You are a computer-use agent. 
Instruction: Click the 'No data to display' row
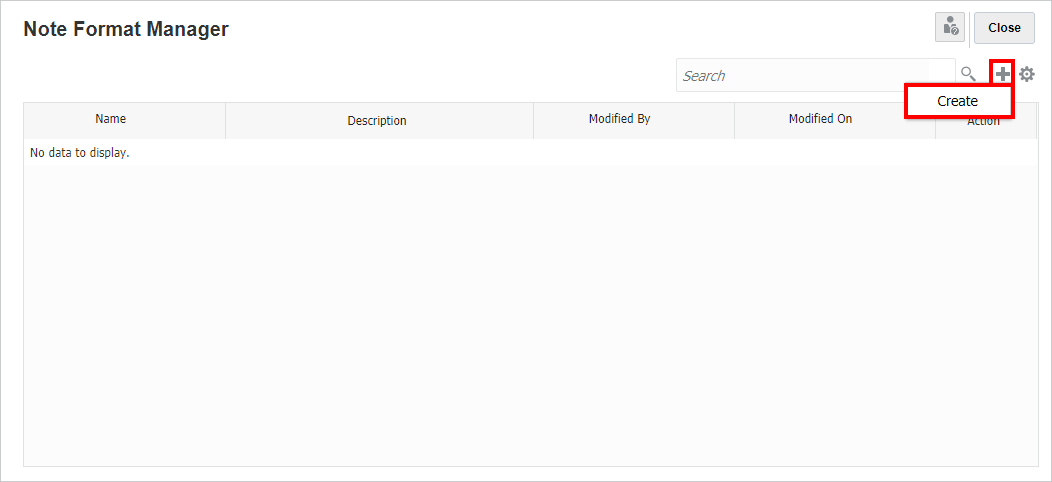coord(81,153)
